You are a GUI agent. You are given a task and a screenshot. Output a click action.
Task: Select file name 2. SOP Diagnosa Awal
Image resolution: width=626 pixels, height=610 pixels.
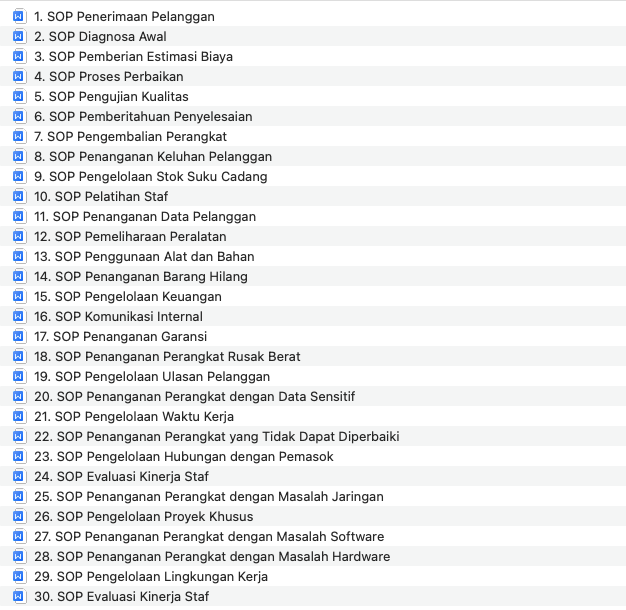(x=100, y=36)
